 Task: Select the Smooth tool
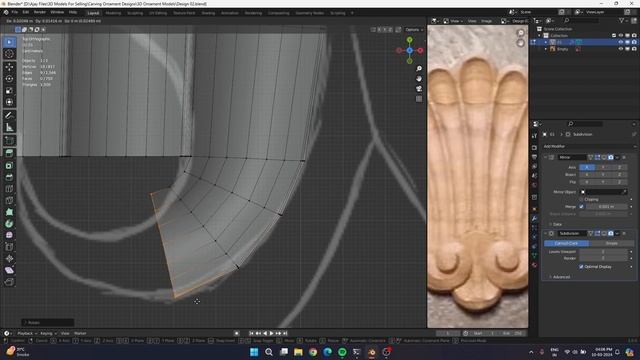[9, 235]
